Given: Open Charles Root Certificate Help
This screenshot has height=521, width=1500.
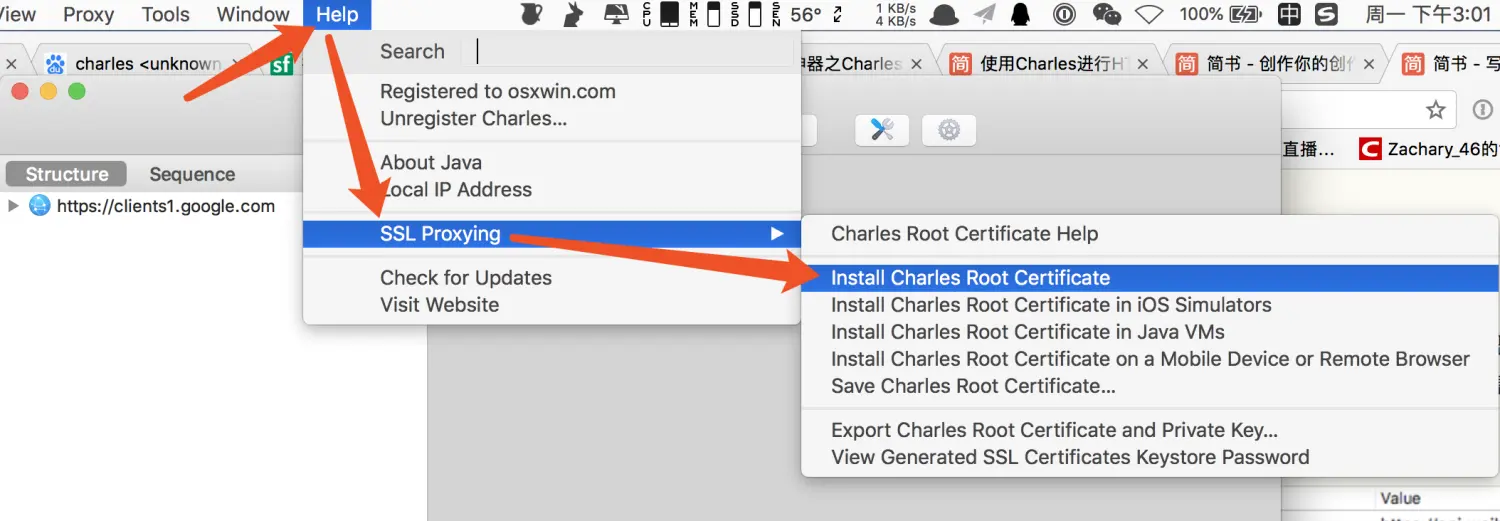Looking at the screenshot, I should click(1150, 233).
